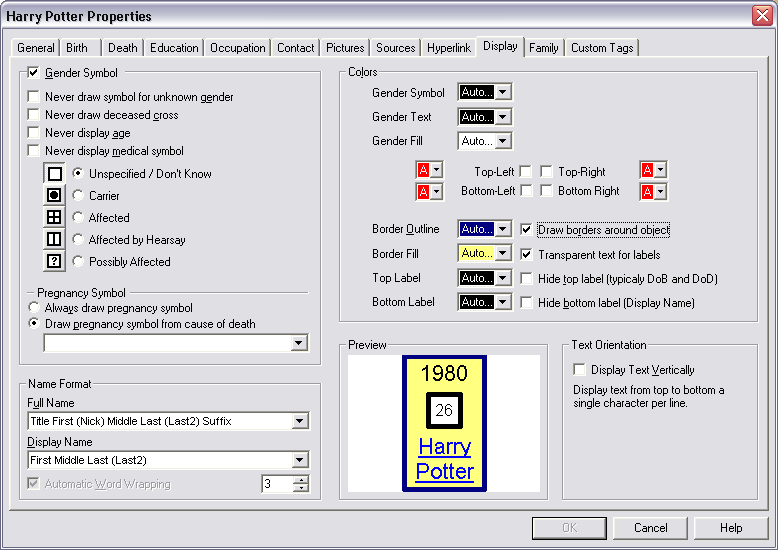Expand the pregnancy cause of death dropdown
The width and height of the screenshot is (778, 550).
point(299,343)
